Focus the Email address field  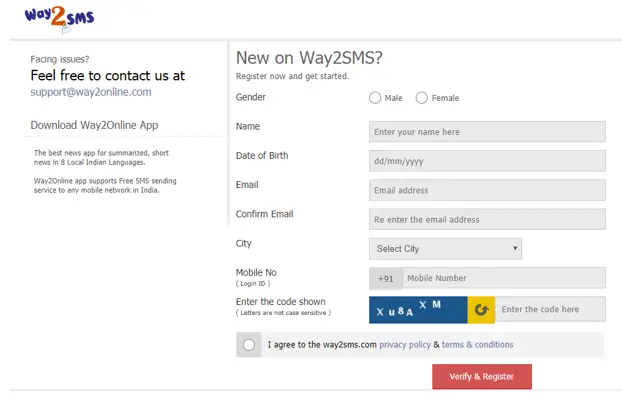point(487,190)
